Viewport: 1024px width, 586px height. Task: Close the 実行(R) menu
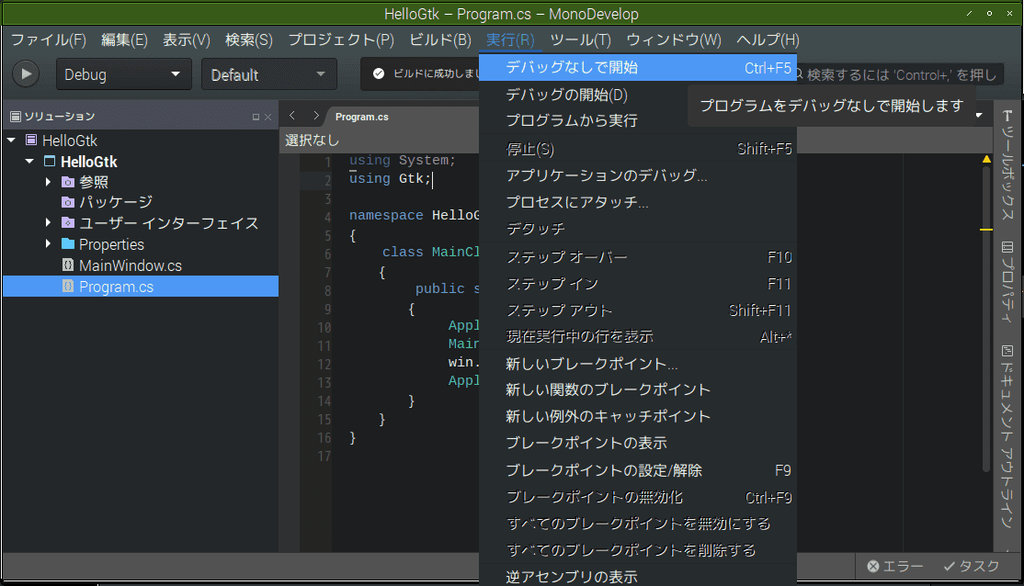point(510,40)
